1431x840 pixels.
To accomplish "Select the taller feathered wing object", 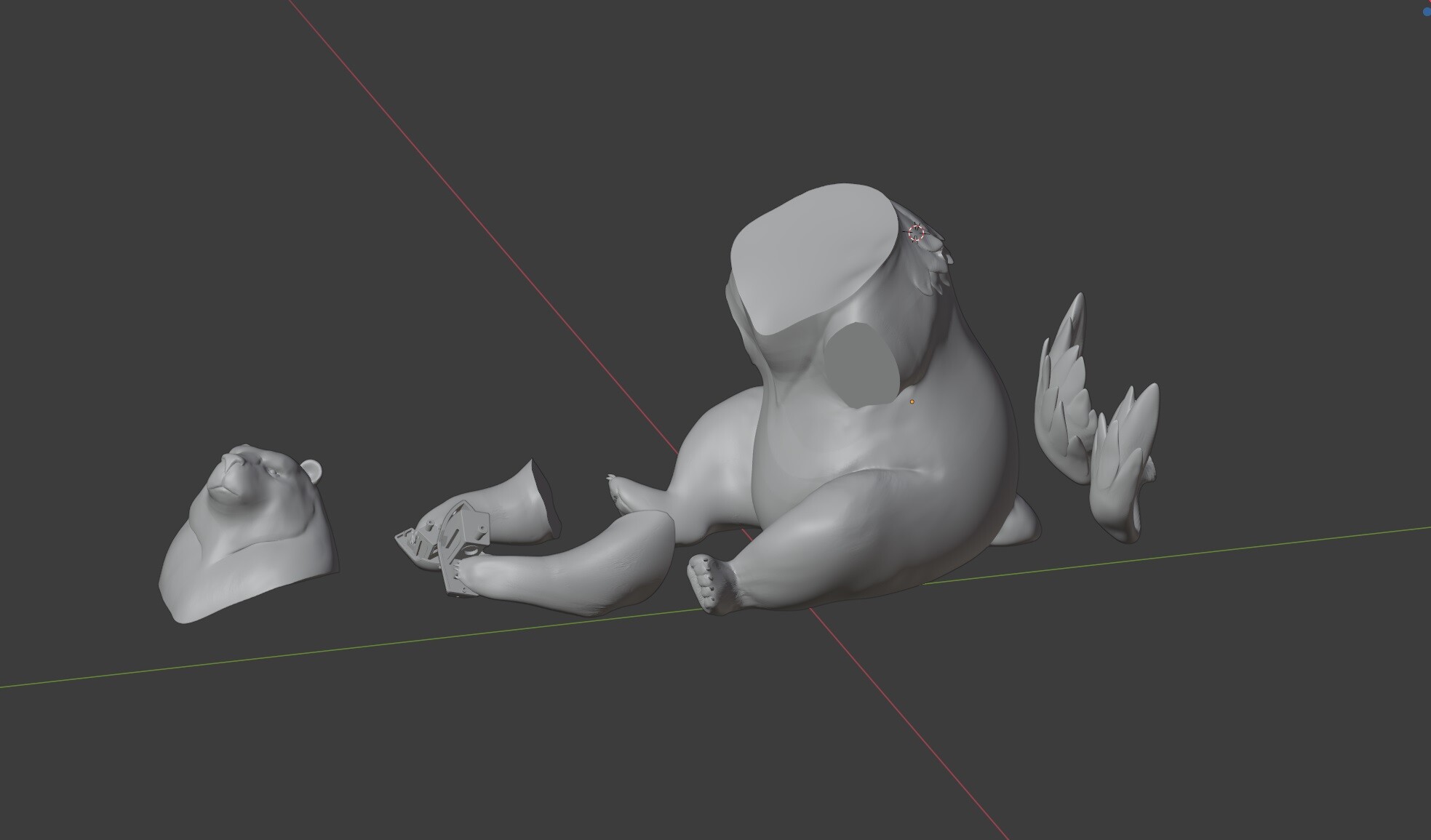I will (1067, 389).
